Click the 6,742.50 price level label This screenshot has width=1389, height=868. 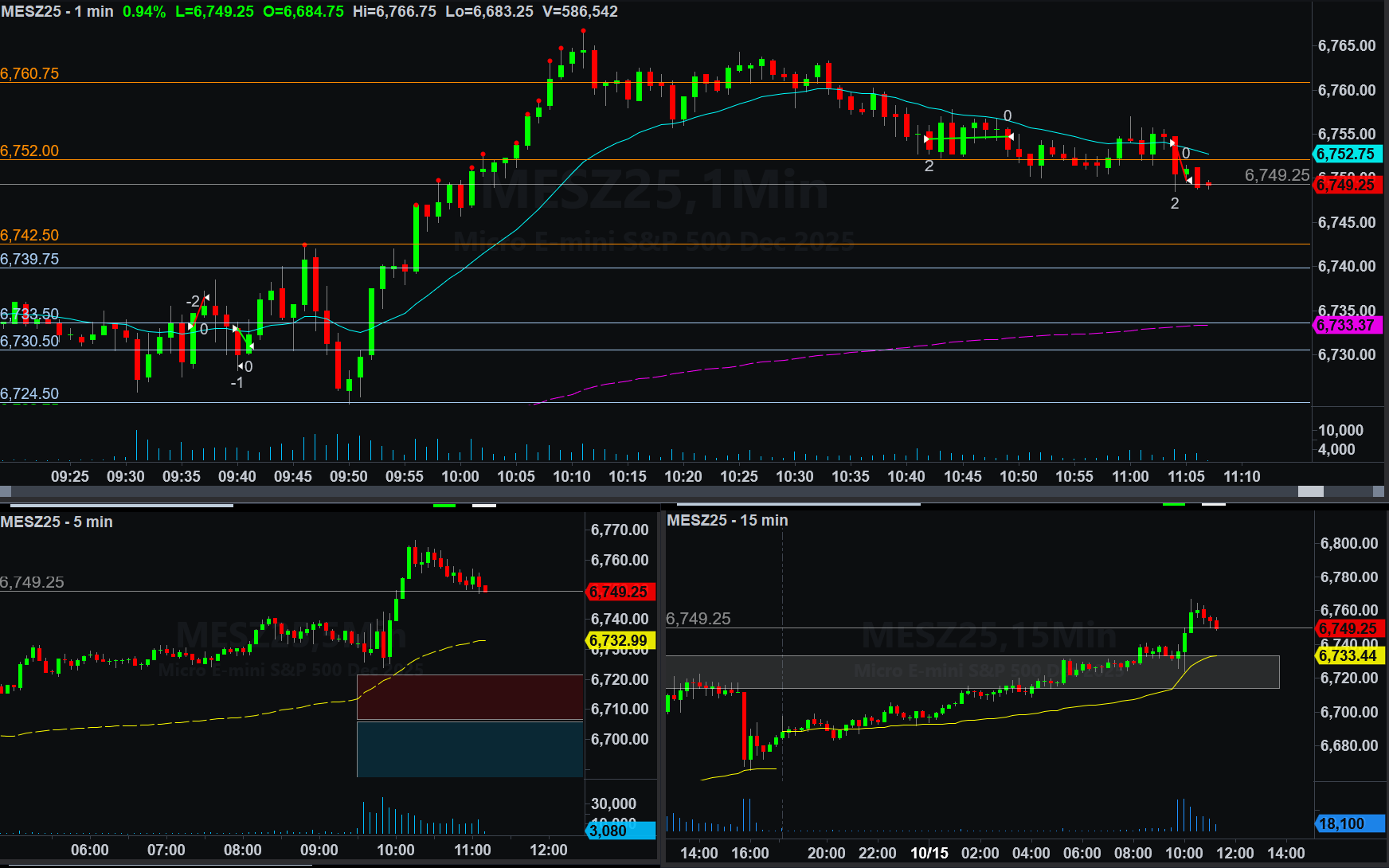point(29,235)
